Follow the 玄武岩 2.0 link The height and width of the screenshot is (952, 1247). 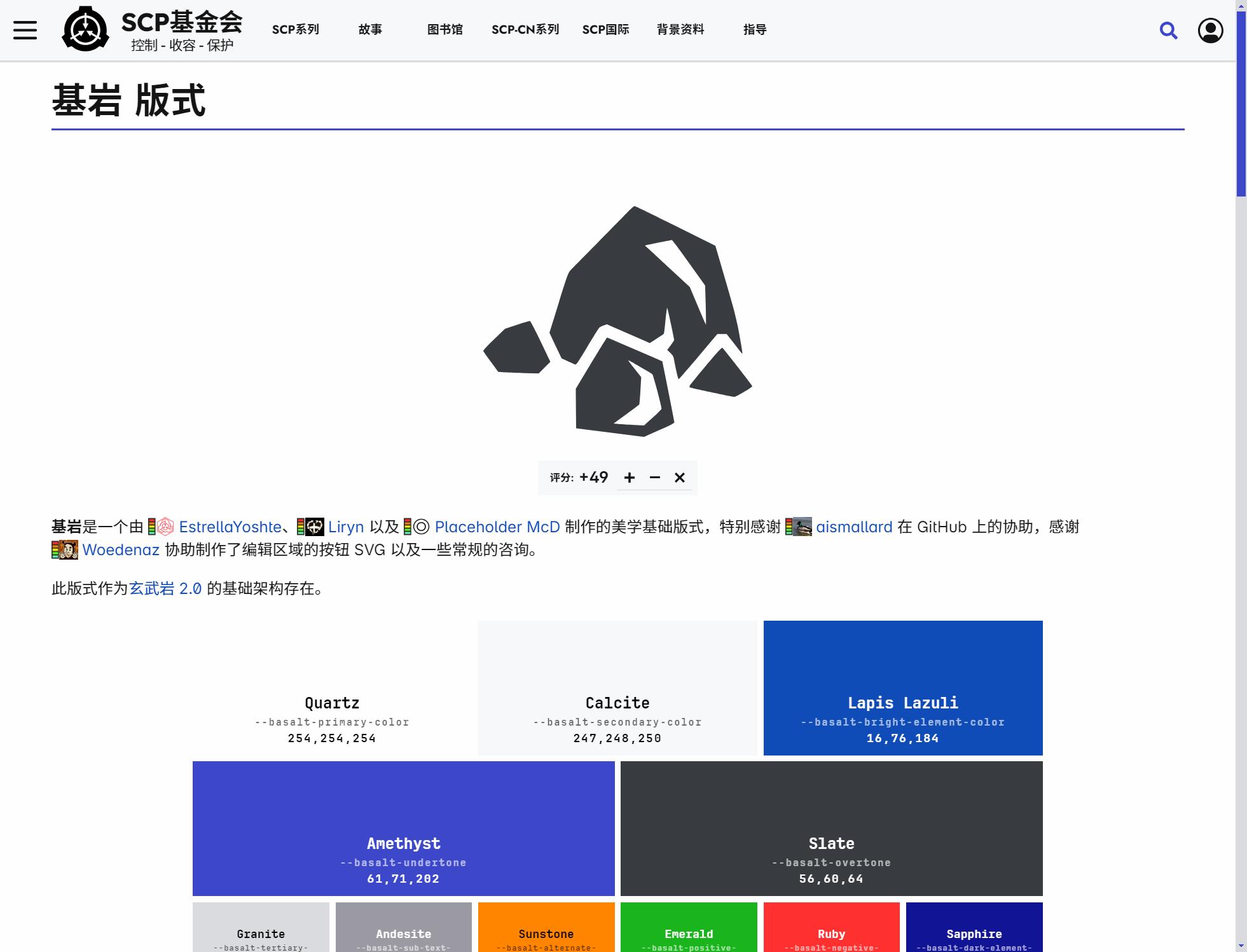(x=165, y=588)
